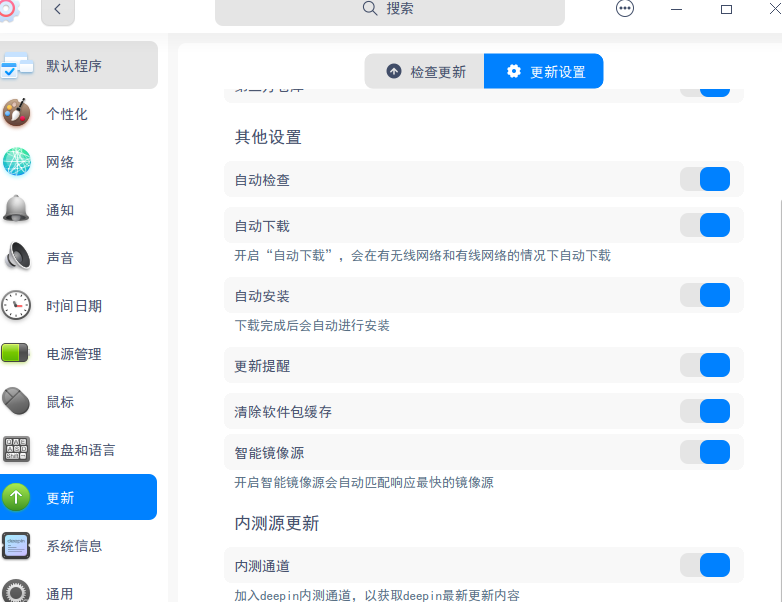Click the back arrow button

(x=58, y=9)
